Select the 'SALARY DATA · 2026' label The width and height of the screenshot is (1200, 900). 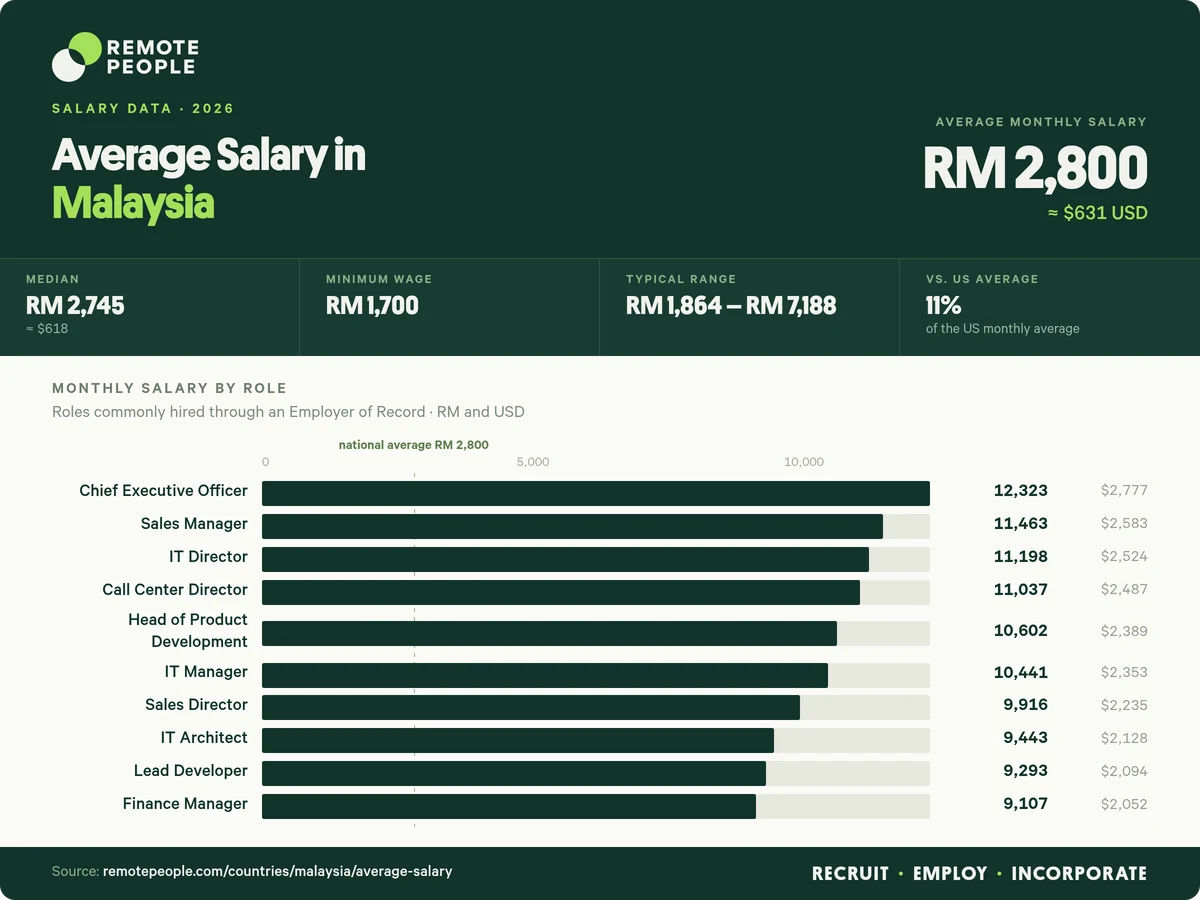point(143,108)
